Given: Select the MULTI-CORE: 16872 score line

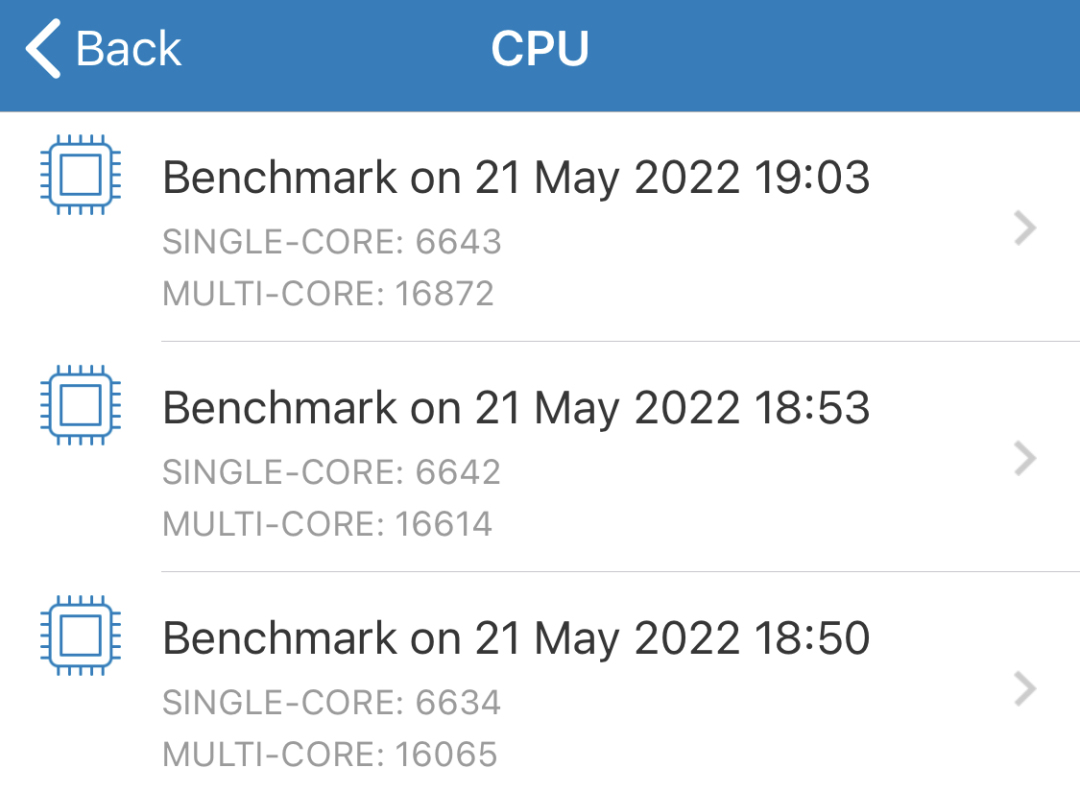Looking at the screenshot, I should [328, 293].
